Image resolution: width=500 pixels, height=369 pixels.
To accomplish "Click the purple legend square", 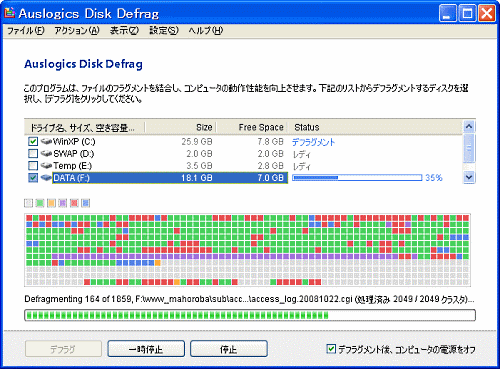I will click(x=63, y=203).
